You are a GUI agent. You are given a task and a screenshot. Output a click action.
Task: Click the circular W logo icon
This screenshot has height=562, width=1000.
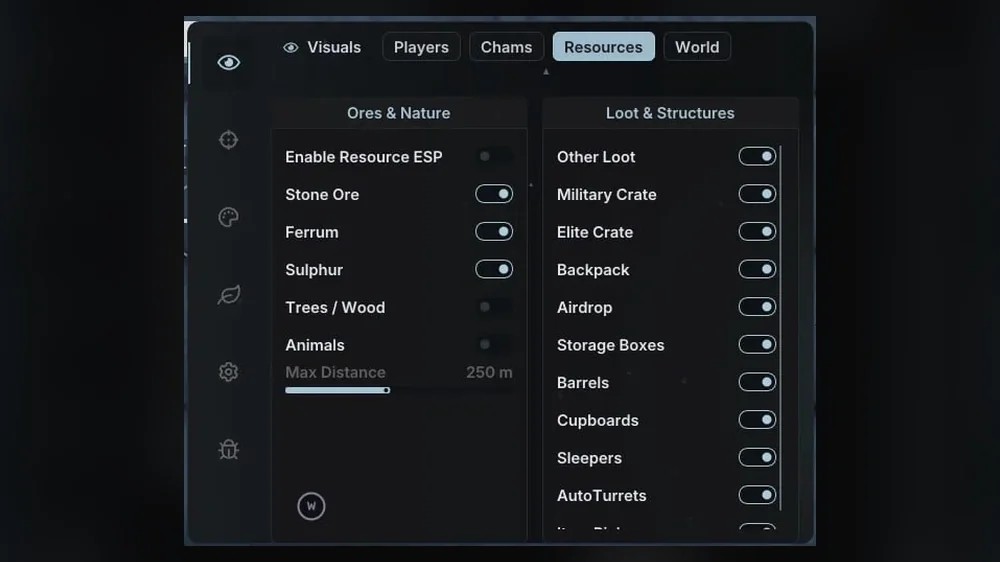[311, 506]
